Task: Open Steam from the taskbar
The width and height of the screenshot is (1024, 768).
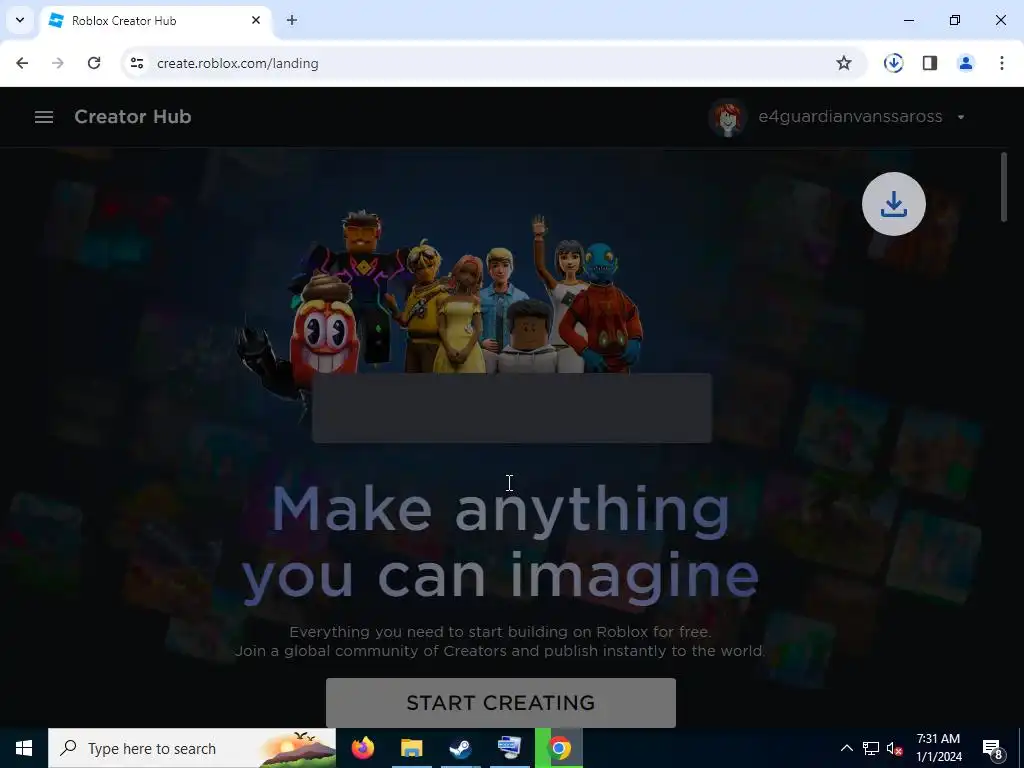Action: point(460,748)
